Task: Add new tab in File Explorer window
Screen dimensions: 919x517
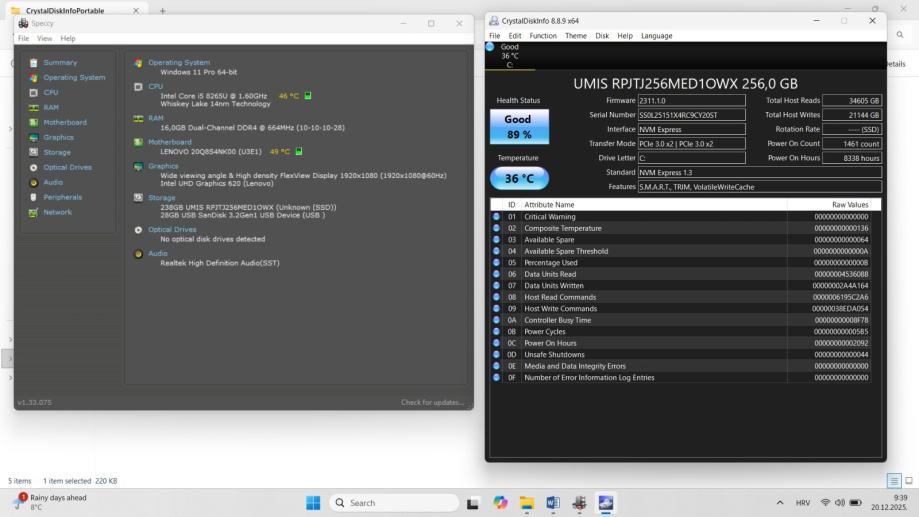Action: pos(162,11)
